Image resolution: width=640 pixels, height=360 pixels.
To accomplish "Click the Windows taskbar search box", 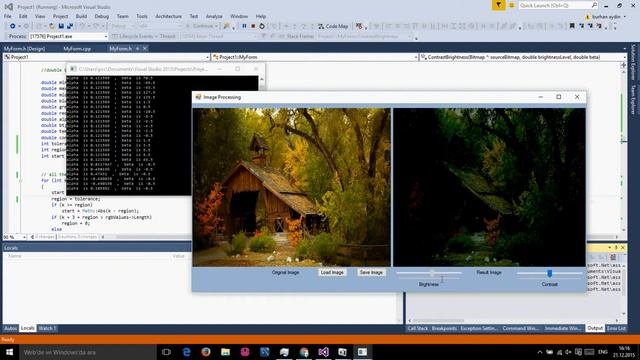I will point(88,352).
